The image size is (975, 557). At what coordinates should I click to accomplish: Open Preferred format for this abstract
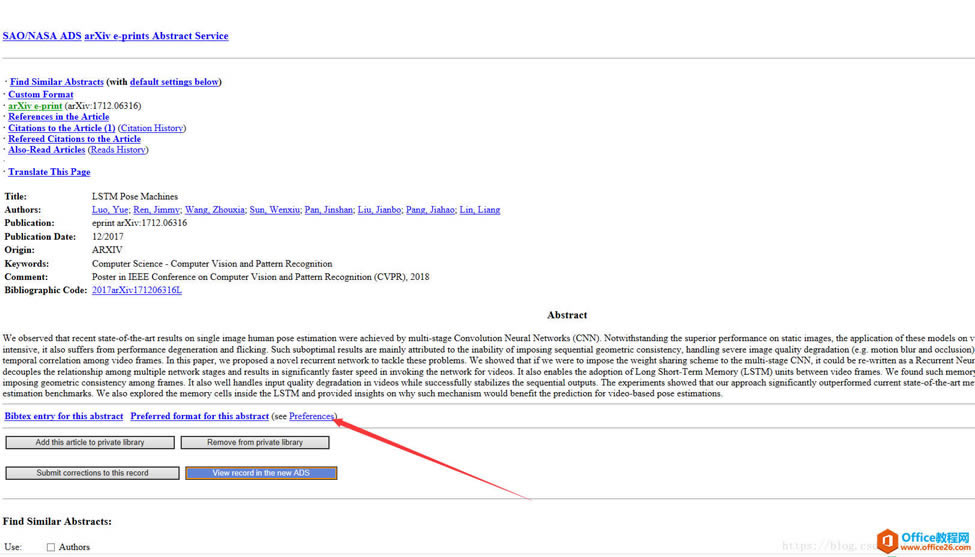tap(200, 417)
